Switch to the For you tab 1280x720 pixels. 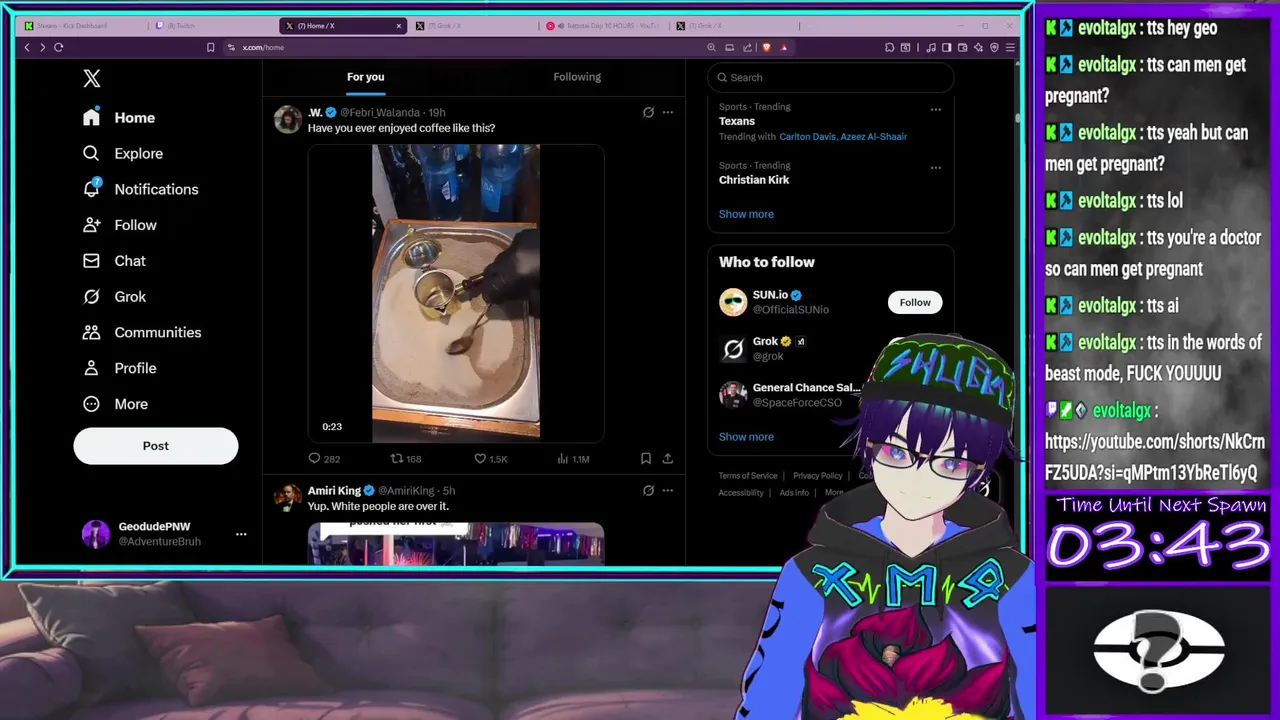(x=366, y=77)
